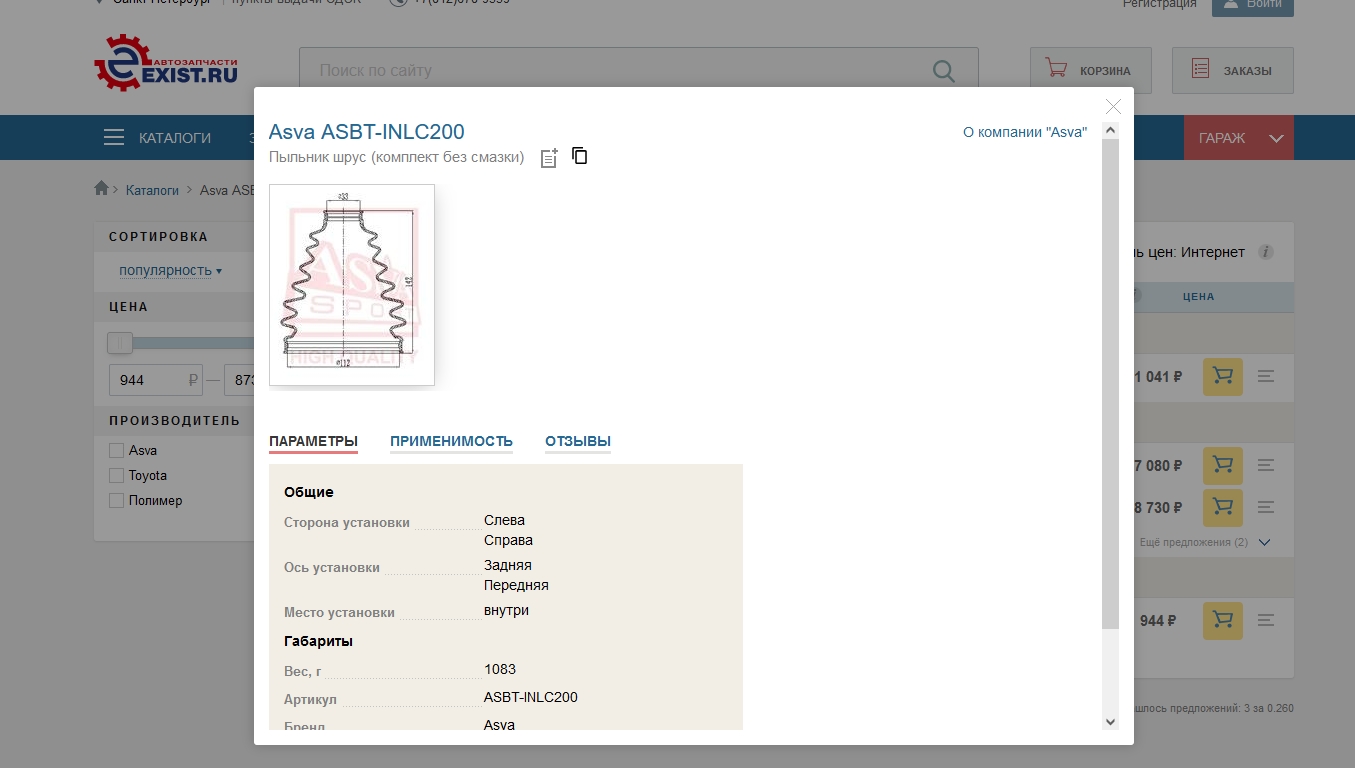Click the copy part number icon
The height and width of the screenshot is (768, 1355).
(x=580, y=155)
